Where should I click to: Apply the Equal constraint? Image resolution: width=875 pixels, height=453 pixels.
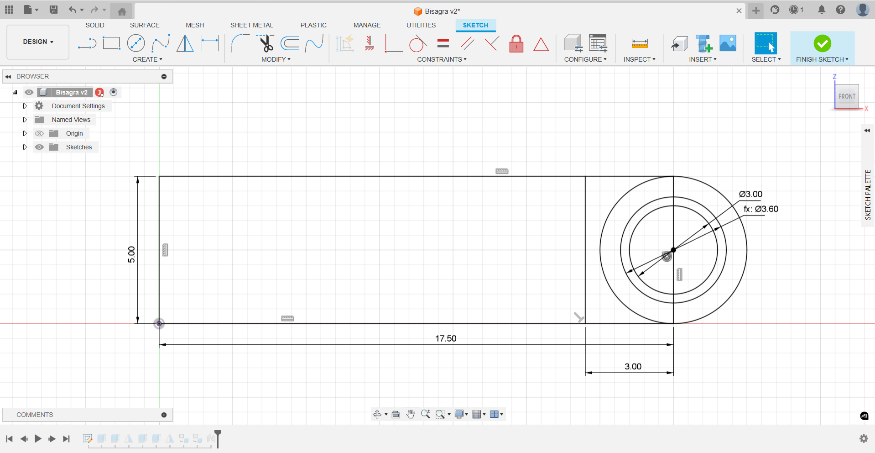(x=443, y=43)
